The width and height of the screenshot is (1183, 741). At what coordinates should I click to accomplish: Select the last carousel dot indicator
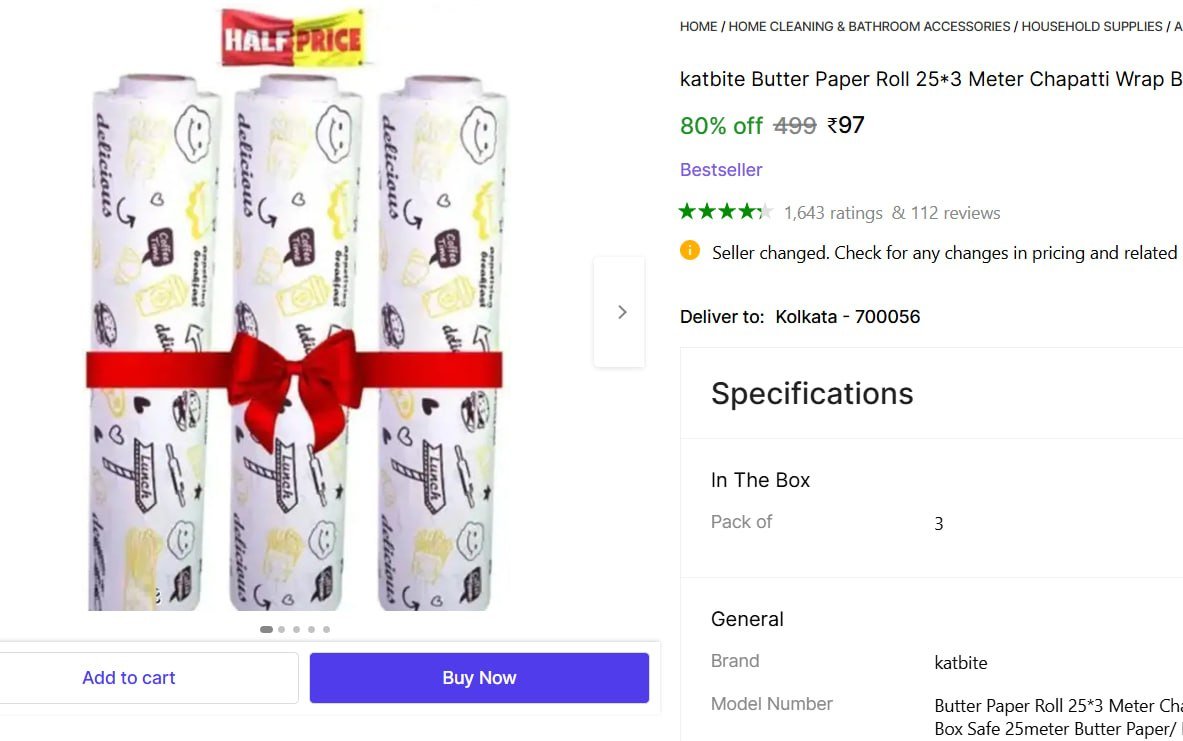tap(326, 629)
